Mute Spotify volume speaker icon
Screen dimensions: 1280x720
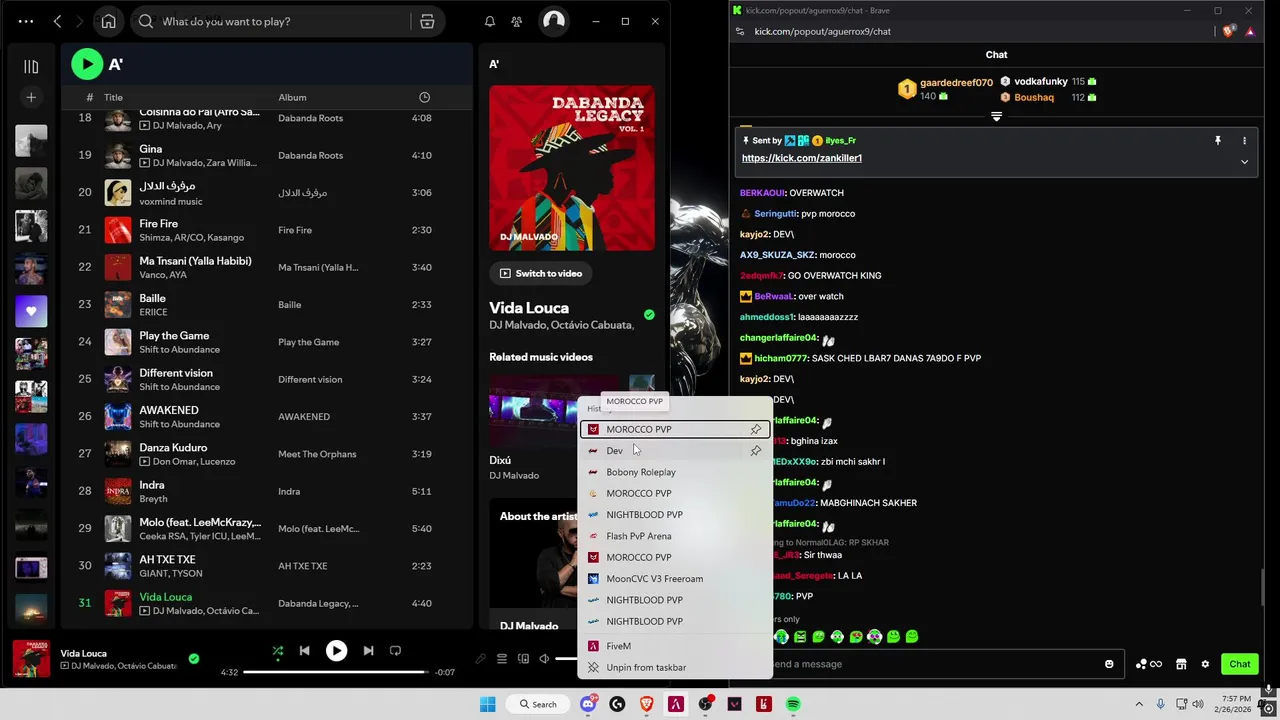coord(544,659)
